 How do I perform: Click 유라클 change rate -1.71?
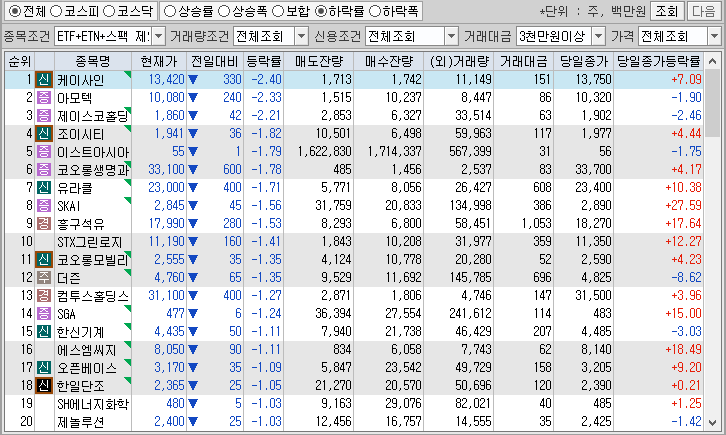coord(266,187)
